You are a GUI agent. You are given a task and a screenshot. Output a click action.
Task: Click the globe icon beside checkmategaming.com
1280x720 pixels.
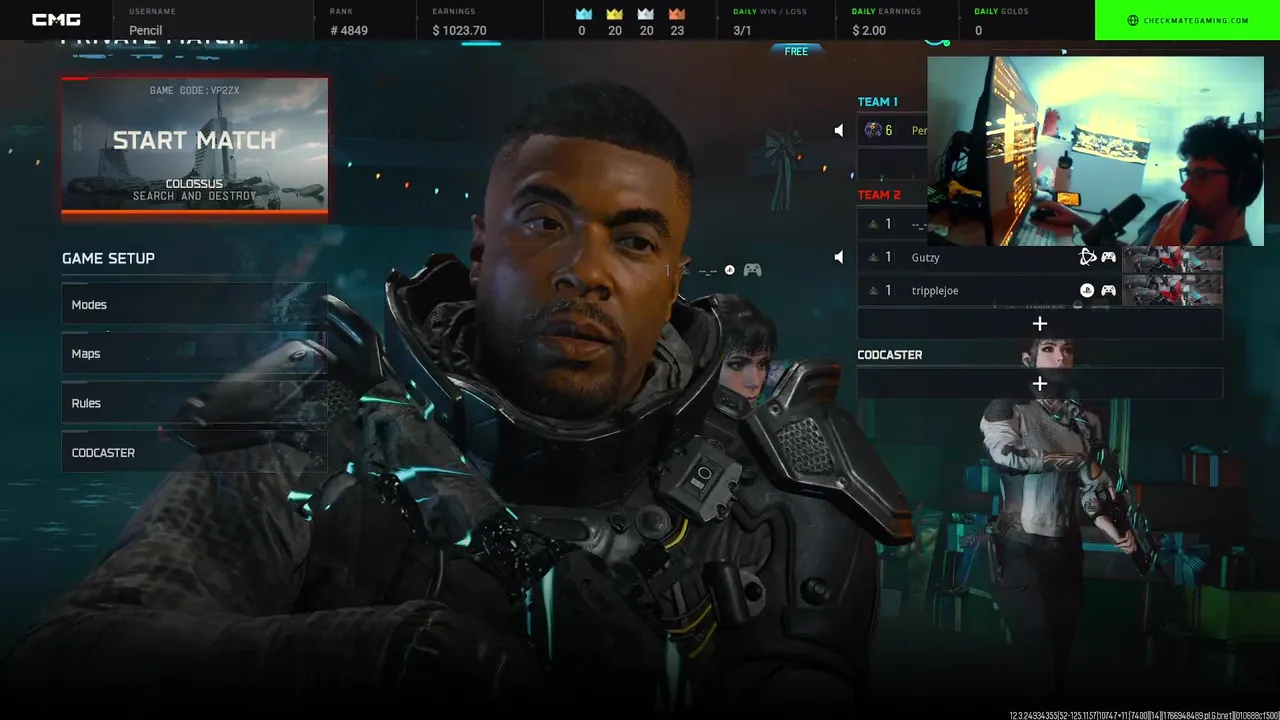click(1132, 20)
